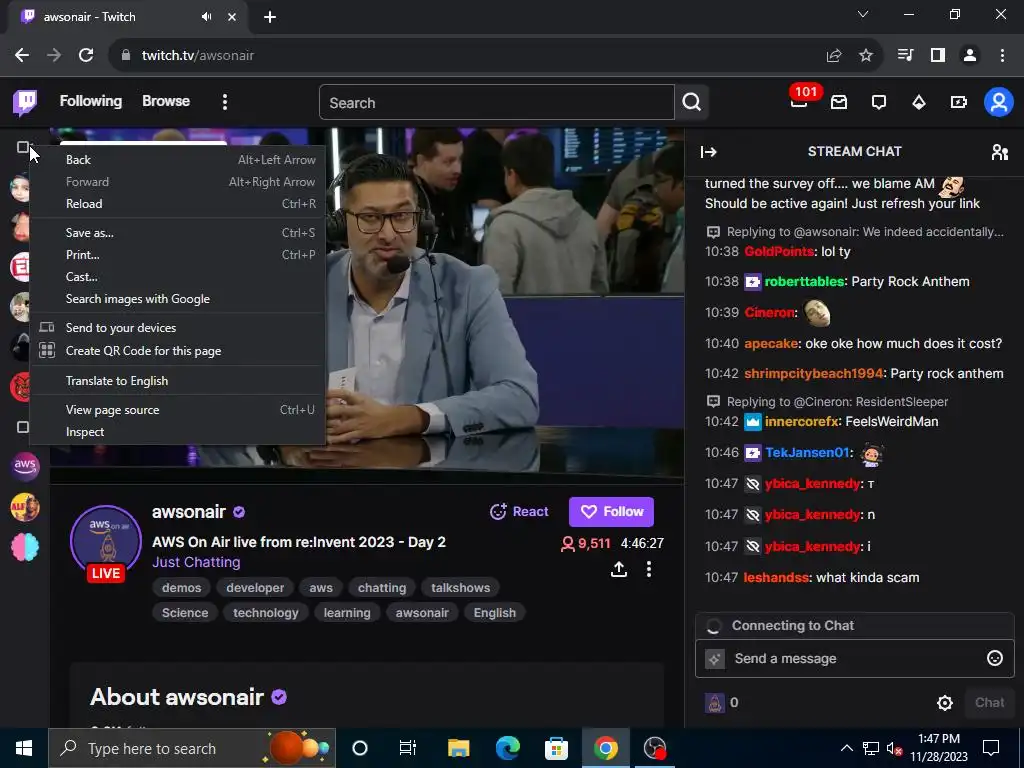Open a new browser tab
This screenshot has height=768, width=1024.
[270, 17]
